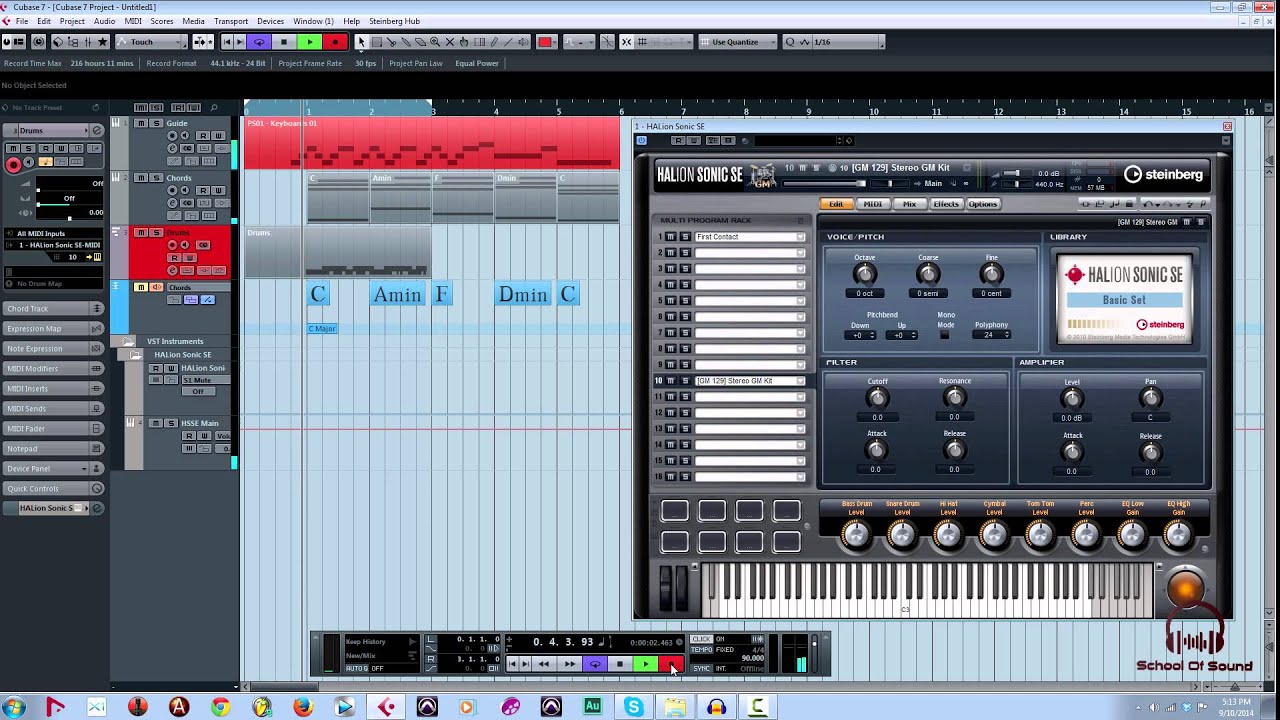Select the Glue tool in toolbar
The image size is (1280, 720).
click(406, 42)
